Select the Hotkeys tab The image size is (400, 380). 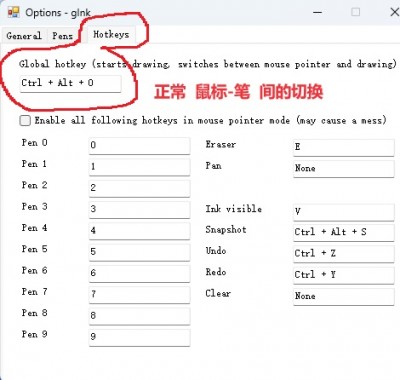111,34
